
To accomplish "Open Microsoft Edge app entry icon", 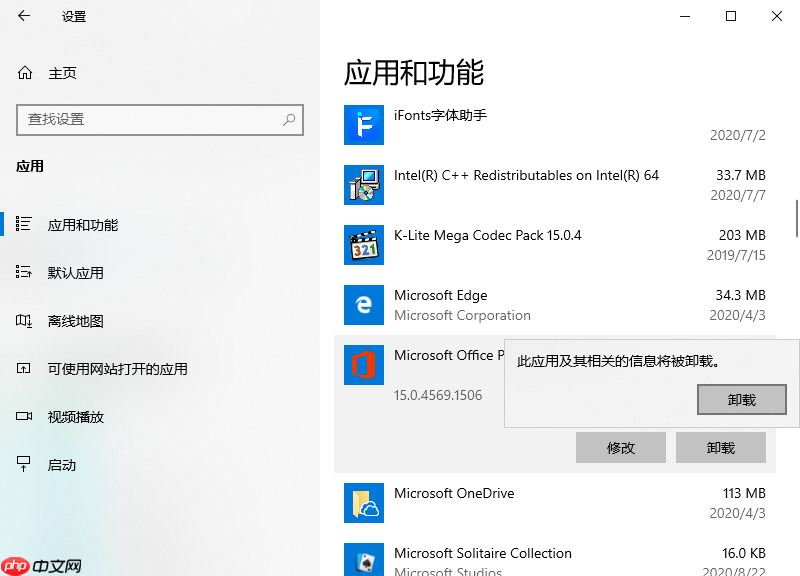I will click(x=363, y=305).
